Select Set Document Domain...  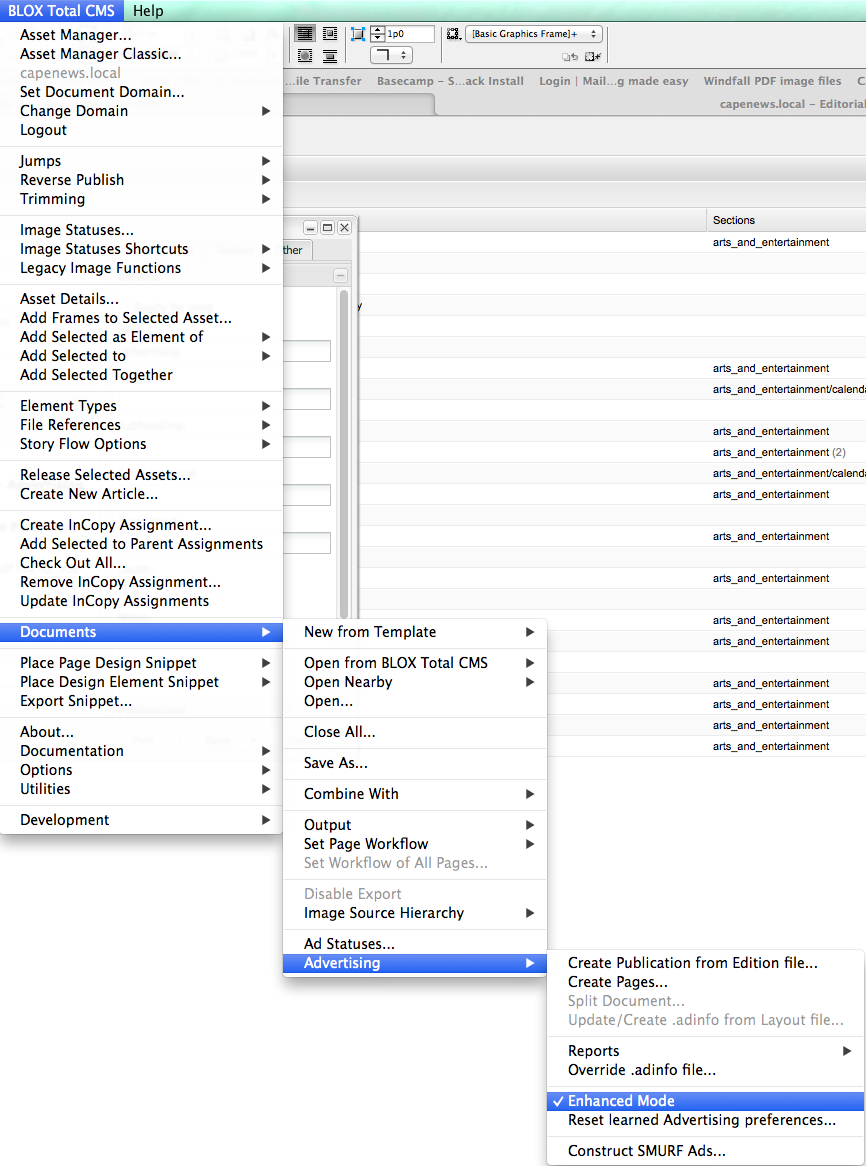click(141, 91)
